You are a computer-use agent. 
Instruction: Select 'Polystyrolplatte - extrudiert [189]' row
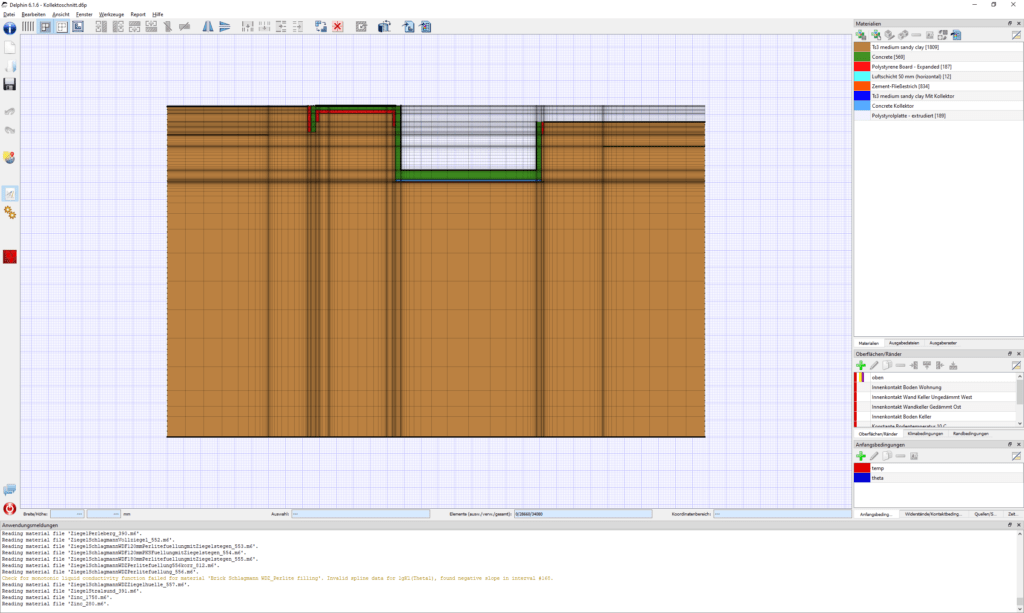(x=938, y=116)
